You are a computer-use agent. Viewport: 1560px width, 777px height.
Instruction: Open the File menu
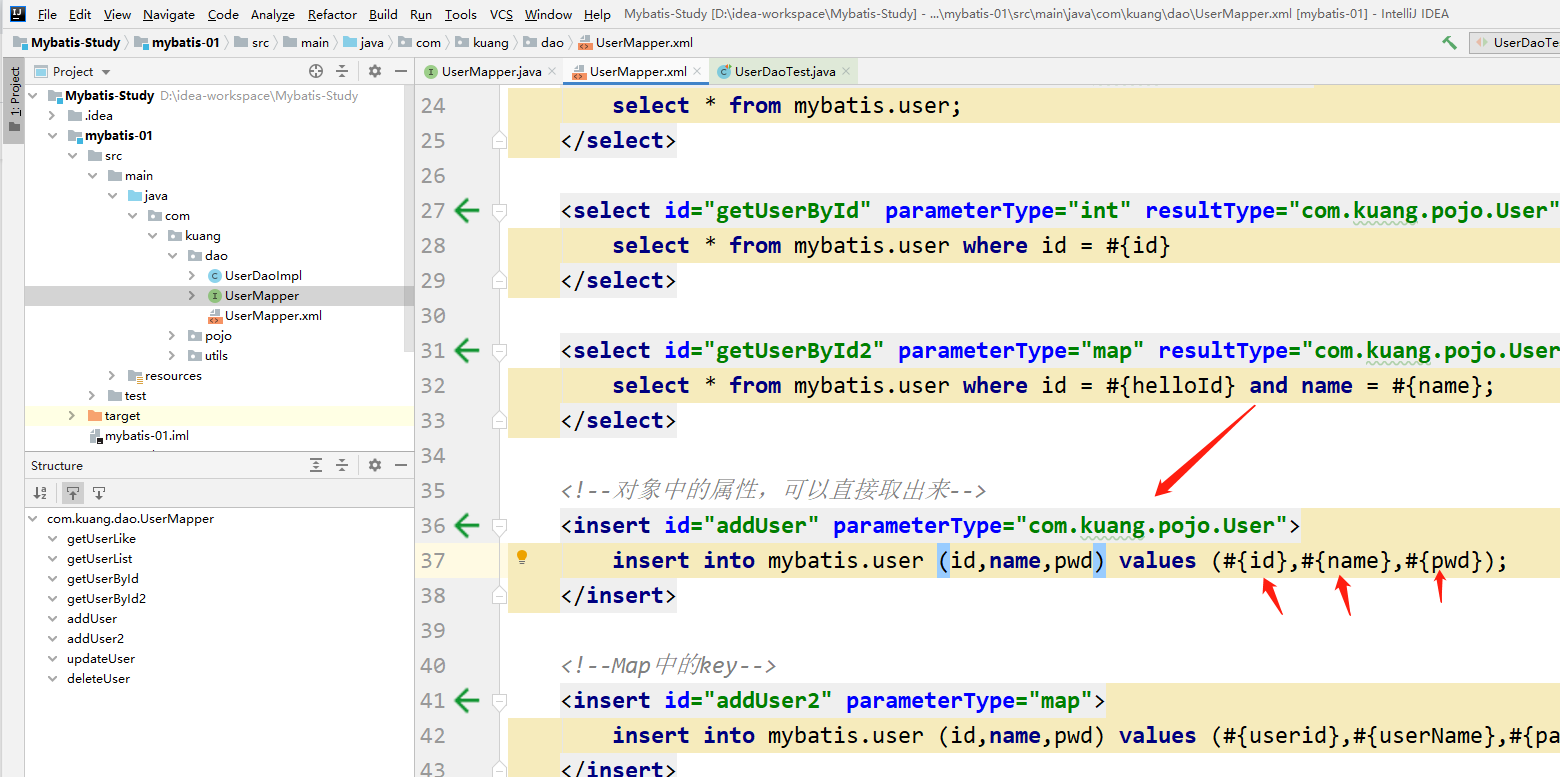click(47, 14)
